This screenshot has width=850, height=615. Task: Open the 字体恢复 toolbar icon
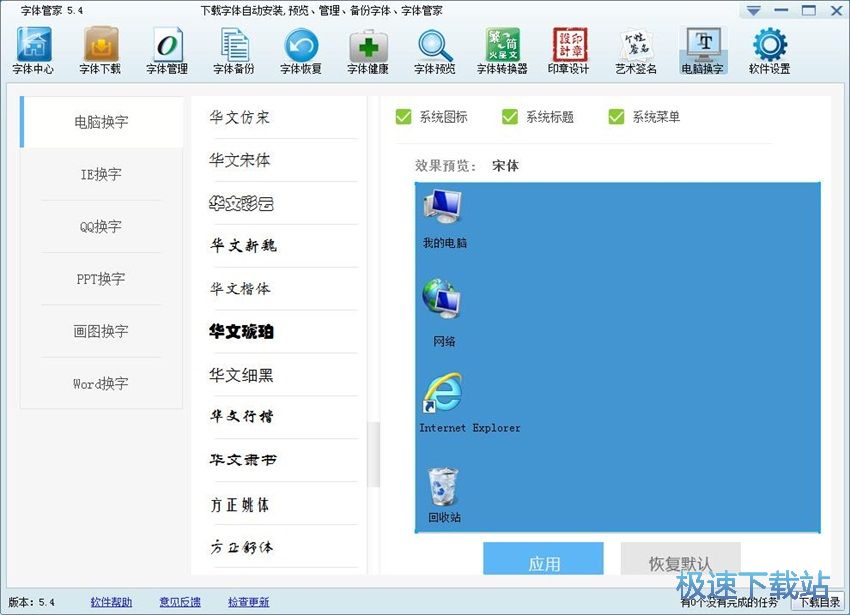coord(301,50)
